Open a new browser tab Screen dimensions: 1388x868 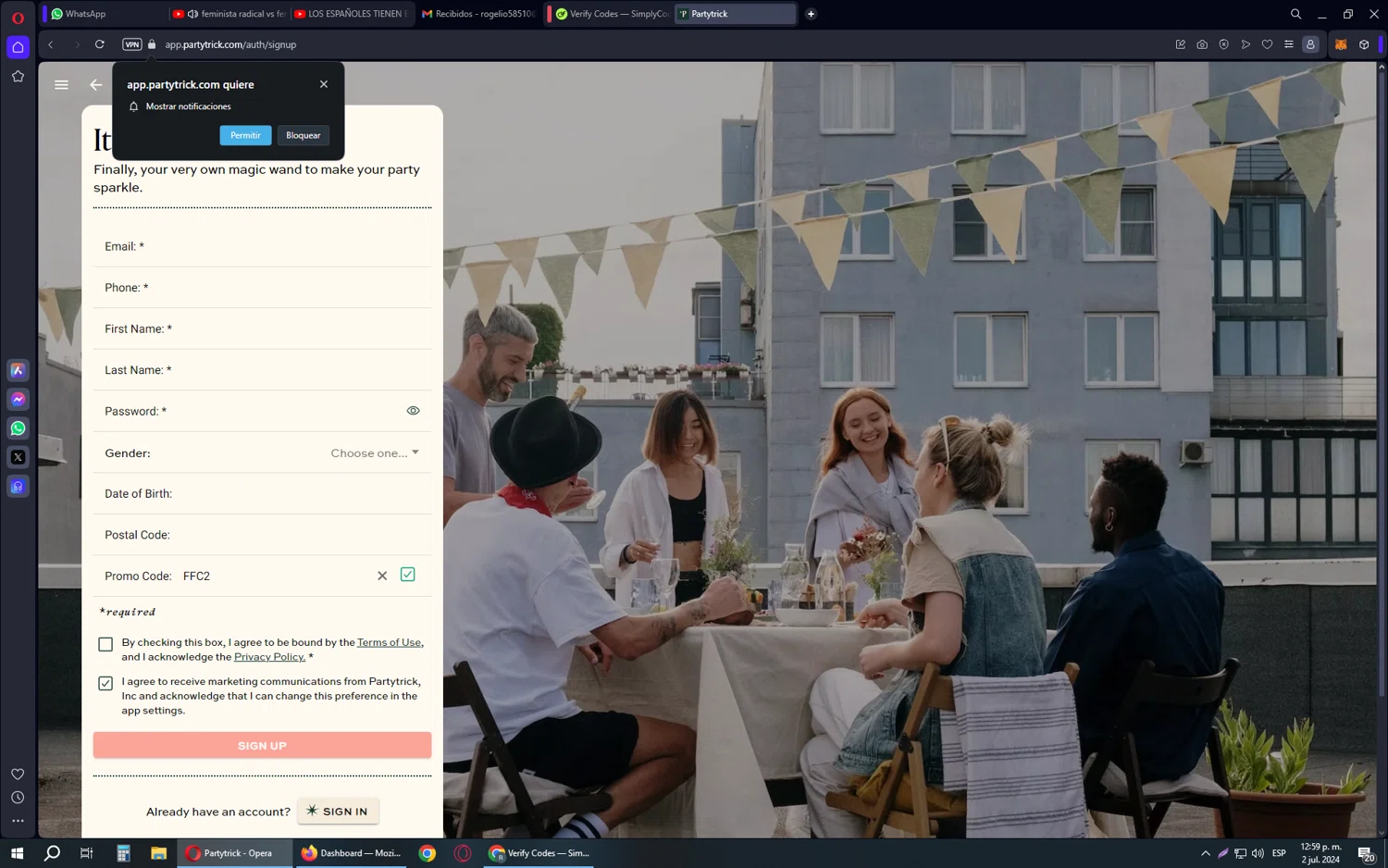pyautogui.click(x=811, y=14)
